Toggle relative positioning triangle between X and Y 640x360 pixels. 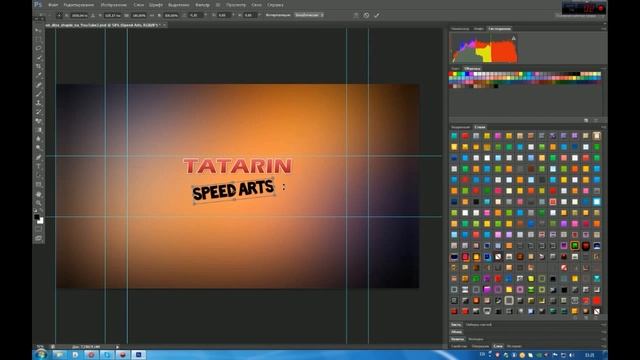click(93, 15)
